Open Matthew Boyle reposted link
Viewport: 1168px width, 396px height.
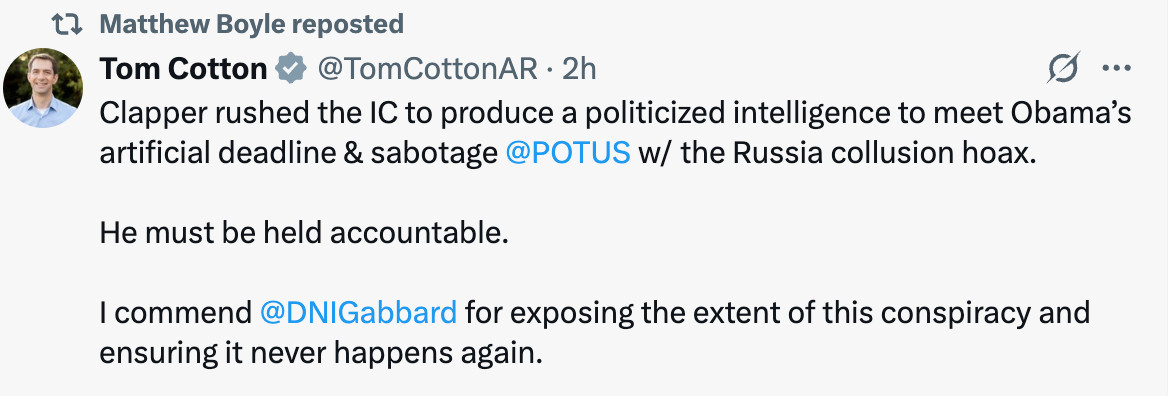pos(252,25)
